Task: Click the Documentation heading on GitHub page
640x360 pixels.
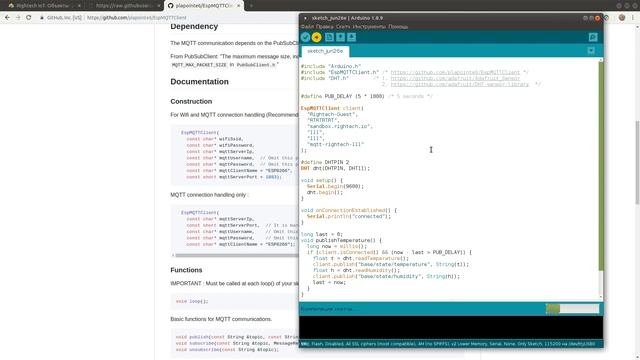Action: point(199,82)
